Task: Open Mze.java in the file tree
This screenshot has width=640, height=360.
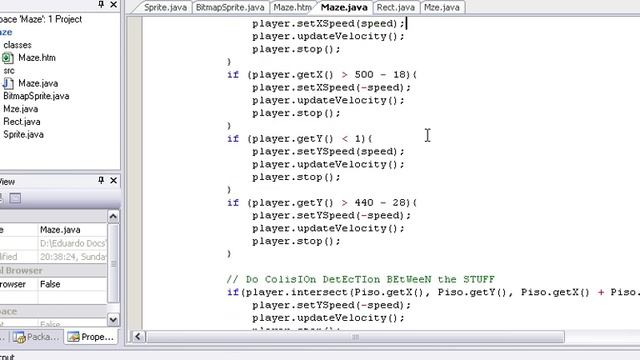Action: [x=20, y=109]
